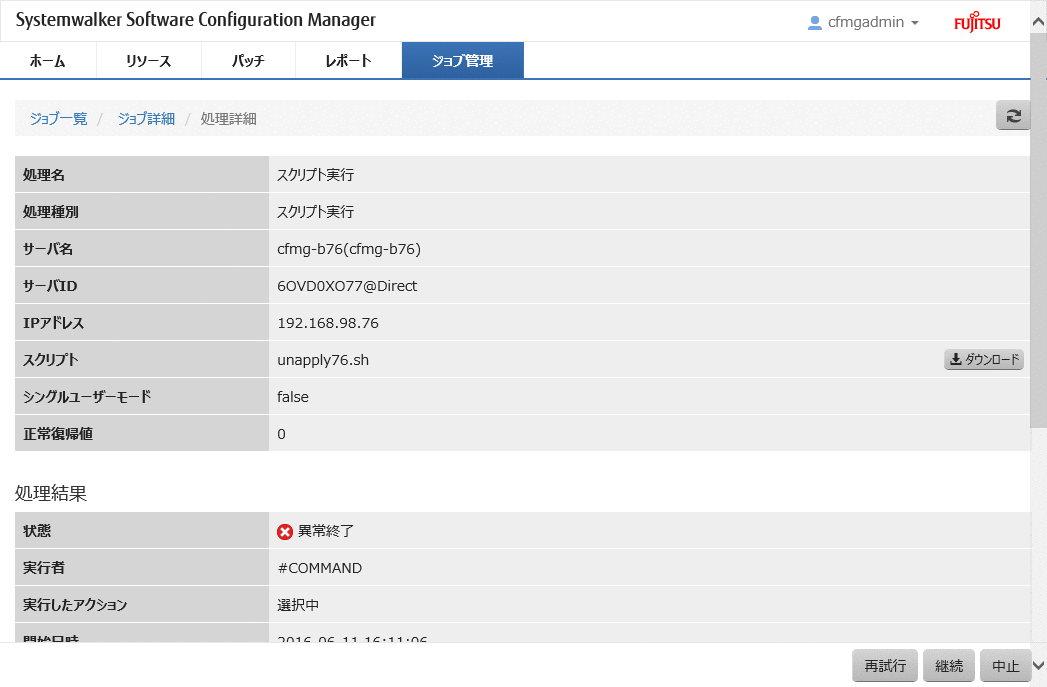Click the 継続 button
This screenshot has height=687, width=1047.
tap(949, 666)
